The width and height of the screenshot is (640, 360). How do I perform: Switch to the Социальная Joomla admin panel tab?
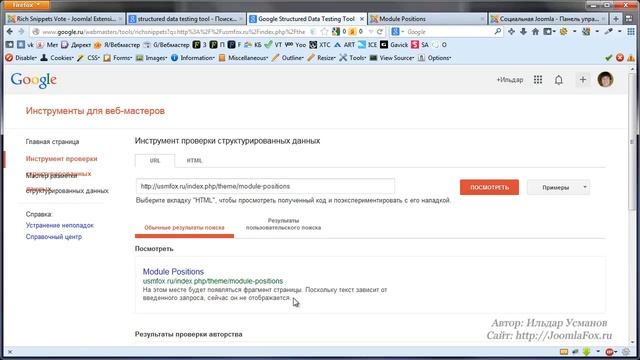(549, 19)
